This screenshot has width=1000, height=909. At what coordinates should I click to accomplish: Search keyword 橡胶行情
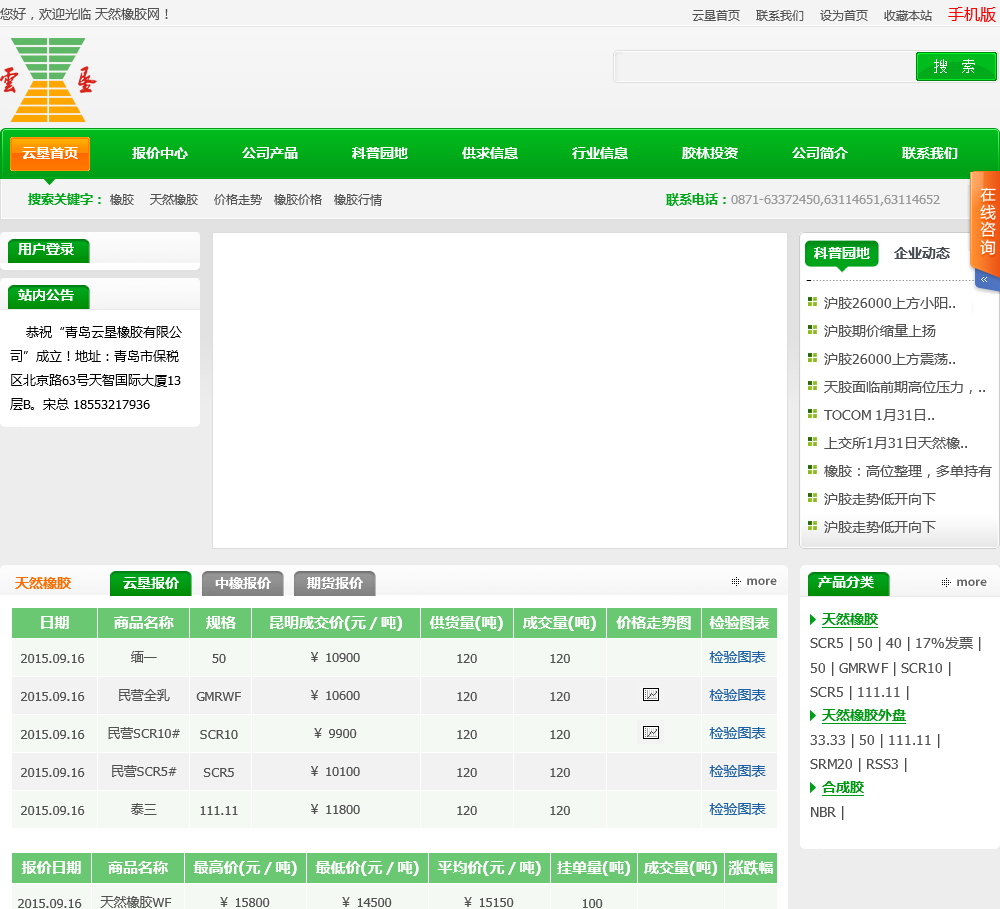(x=358, y=200)
